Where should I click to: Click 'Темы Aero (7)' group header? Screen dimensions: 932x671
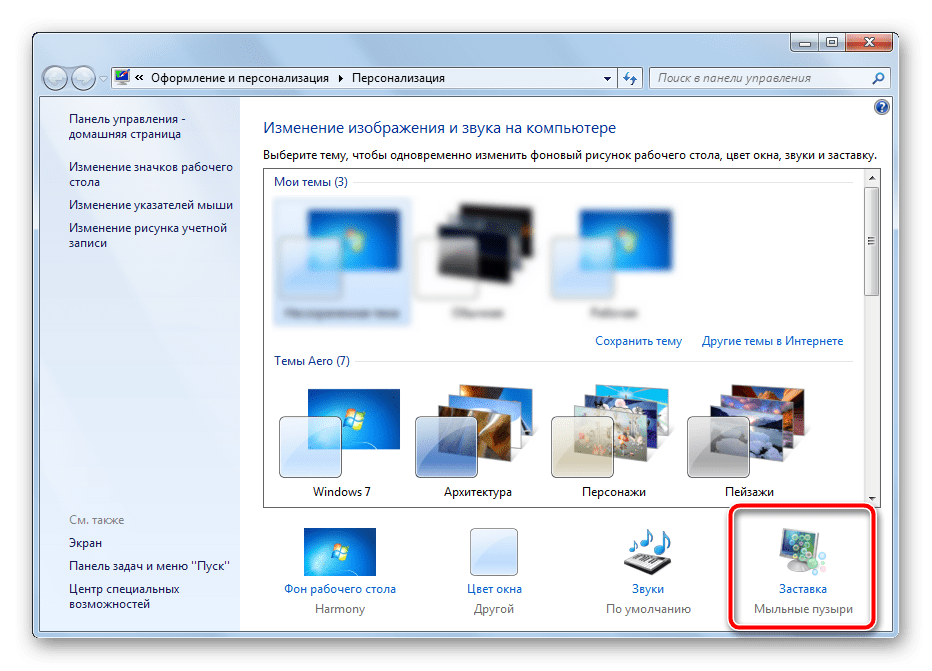click(x=311, y=361)
